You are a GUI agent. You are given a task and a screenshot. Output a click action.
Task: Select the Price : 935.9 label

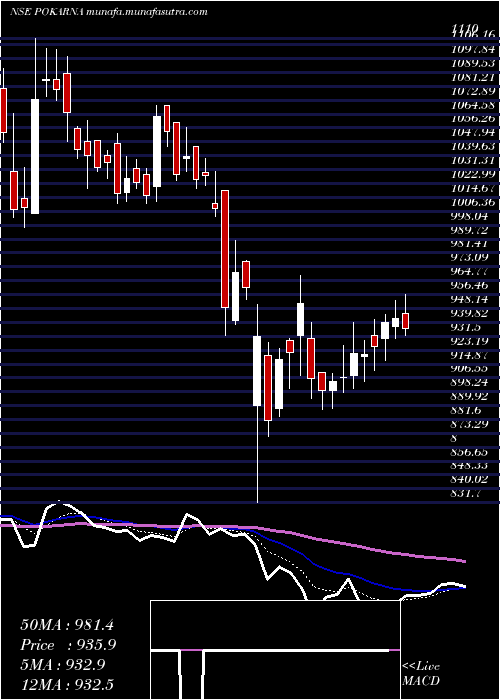(69, 645)
